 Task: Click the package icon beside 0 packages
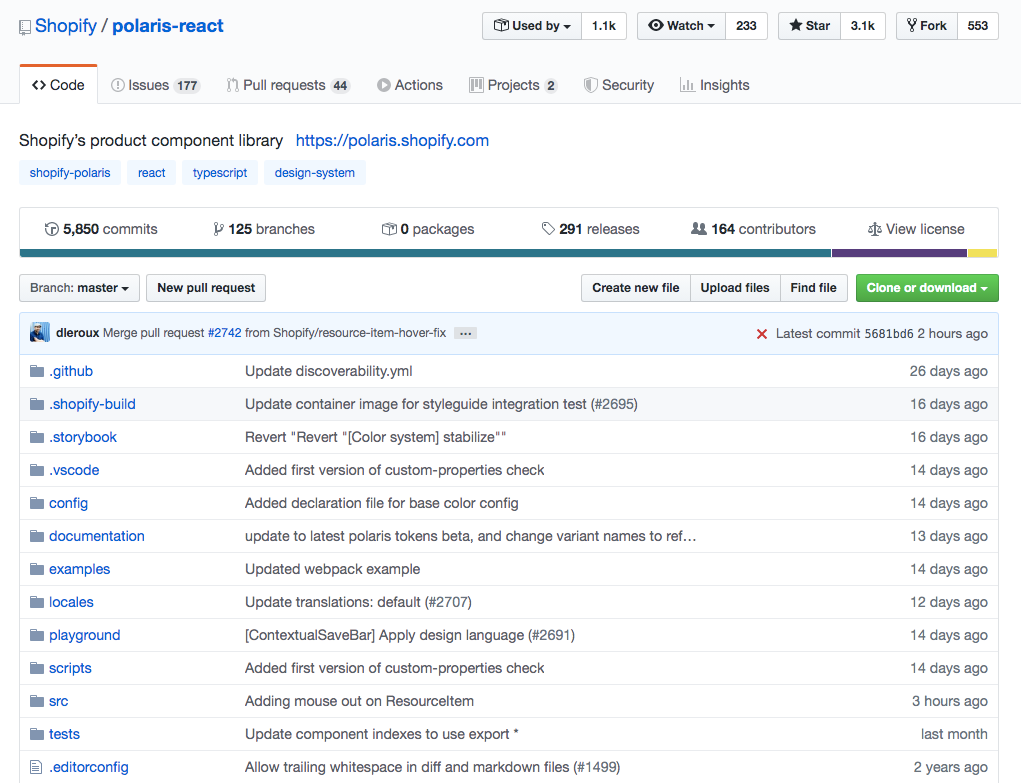(389, 229)
